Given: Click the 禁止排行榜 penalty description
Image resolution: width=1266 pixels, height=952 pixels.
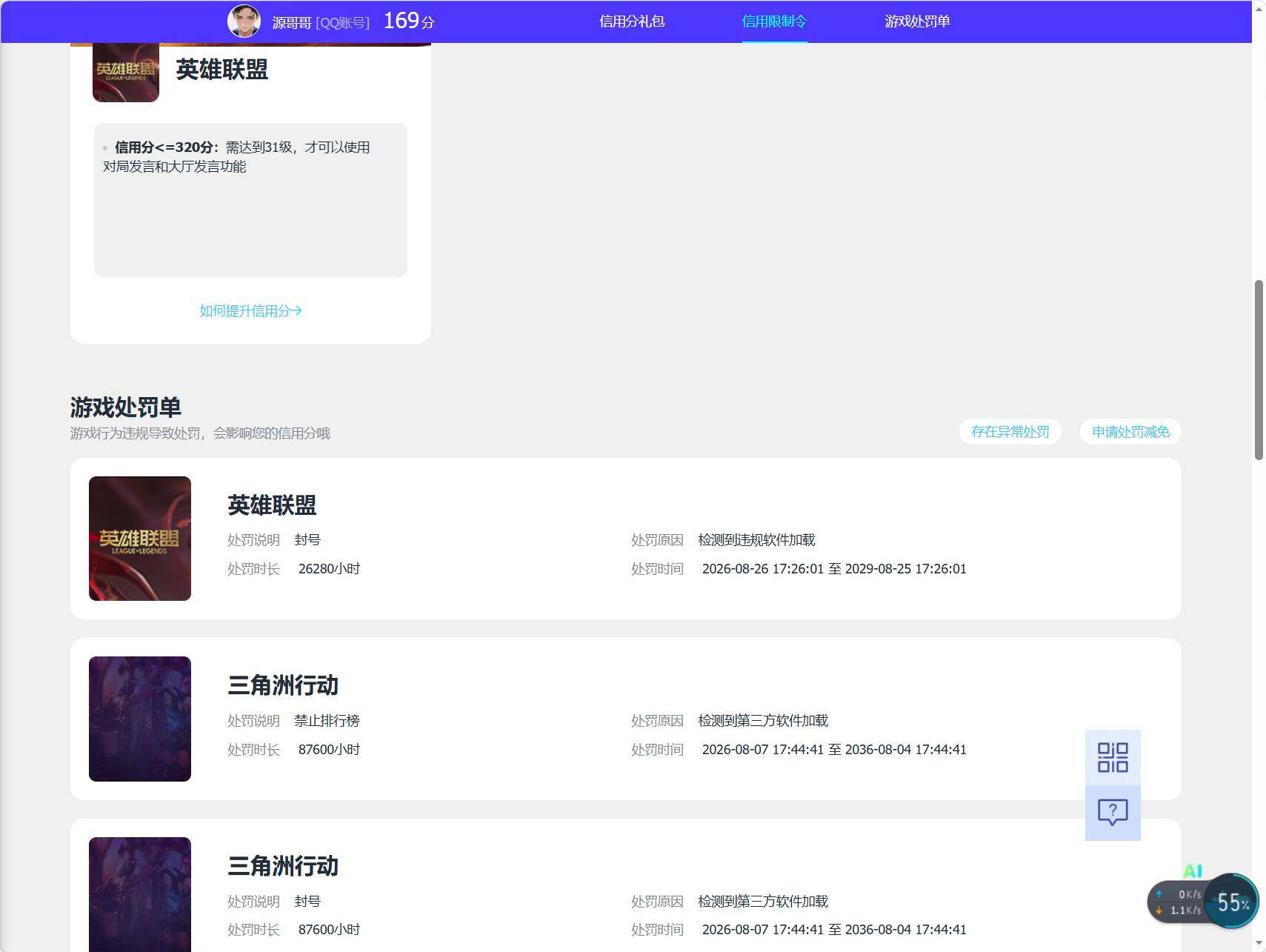Looking at the screenshot, I should pos(327,721).
